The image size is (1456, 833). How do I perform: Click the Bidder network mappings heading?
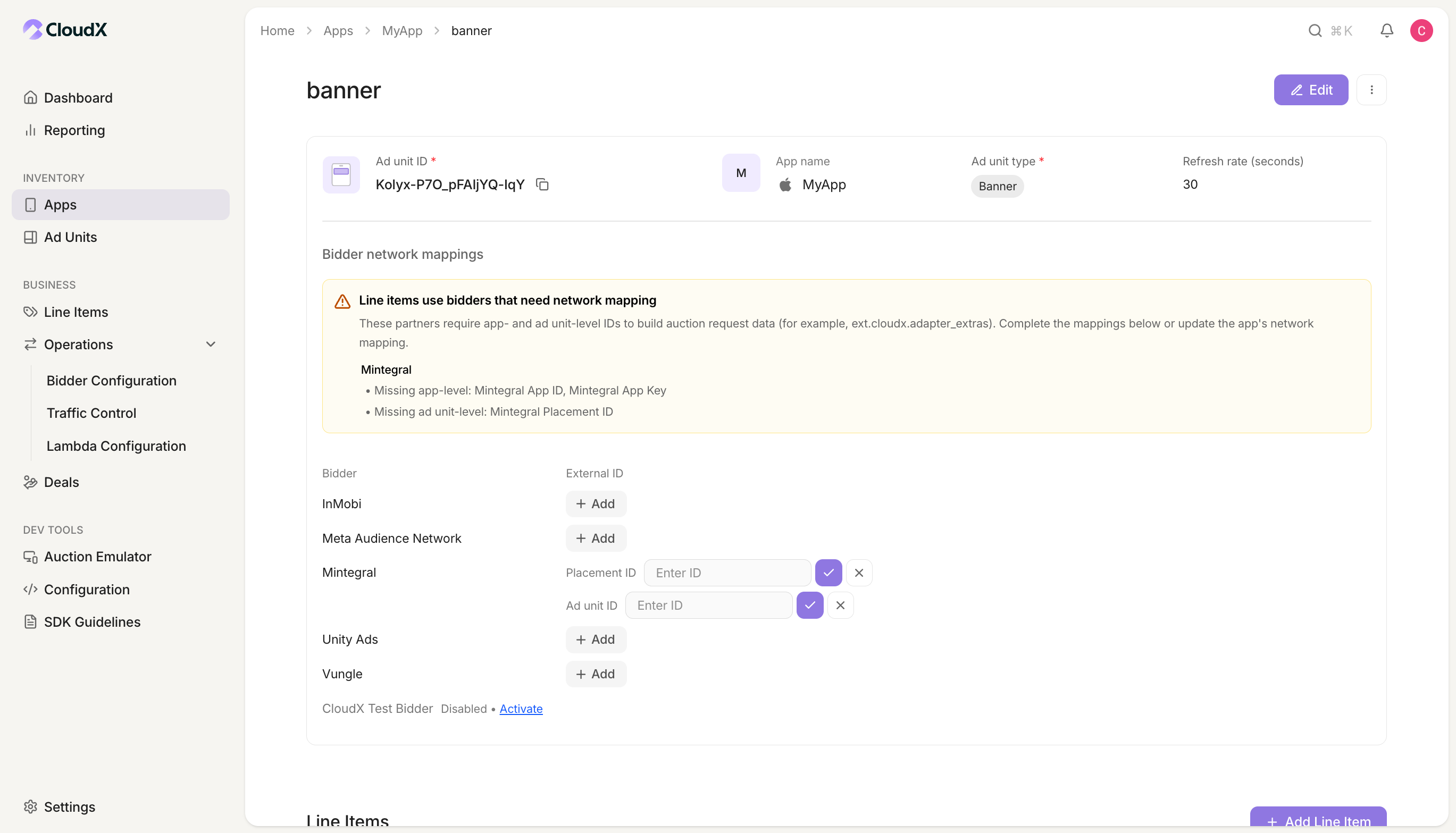click(x=403, y=255)
